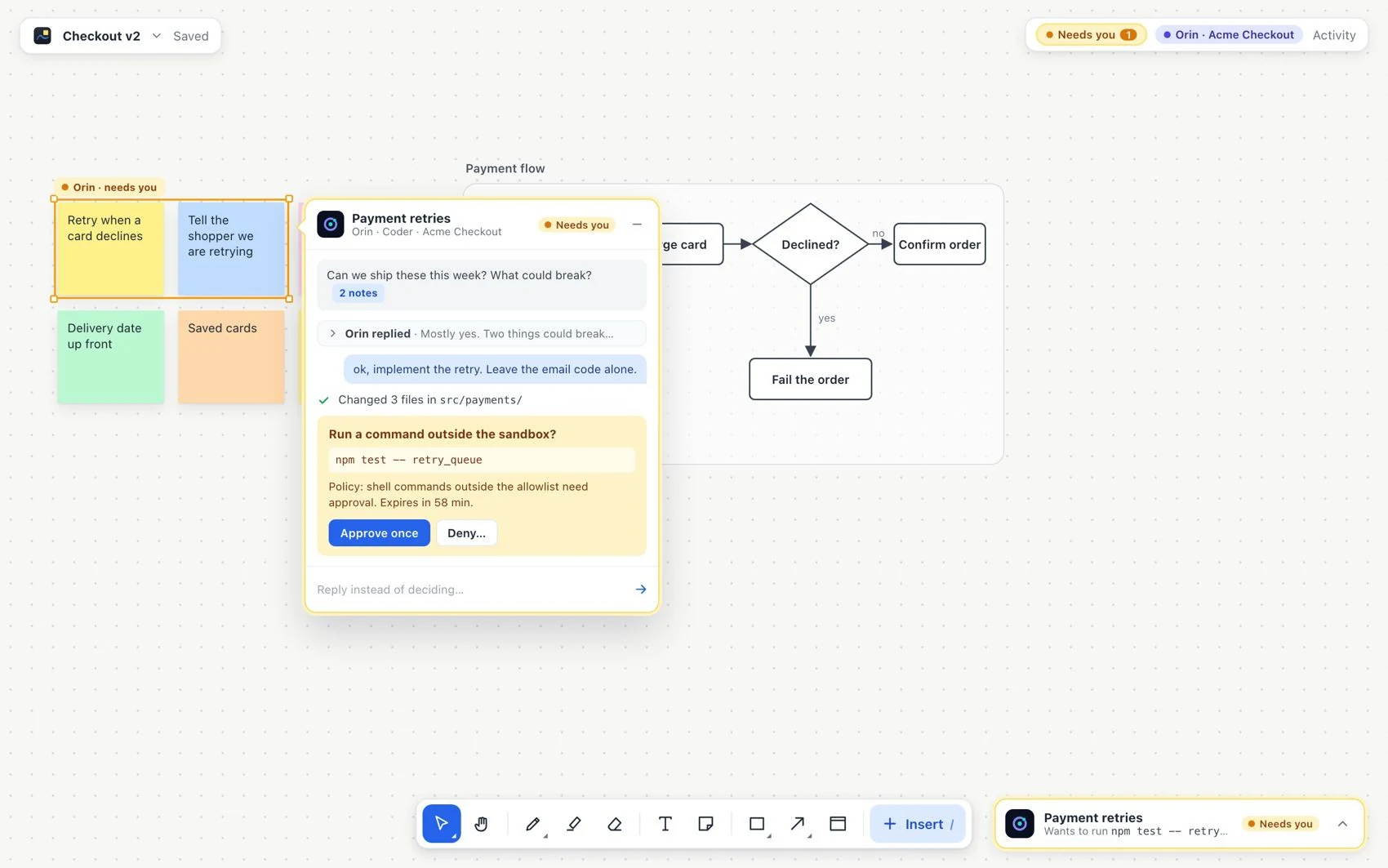Click the Needs you badge in panel header
This screenshot has height=868, width=1388.
[x=577, y=225]
